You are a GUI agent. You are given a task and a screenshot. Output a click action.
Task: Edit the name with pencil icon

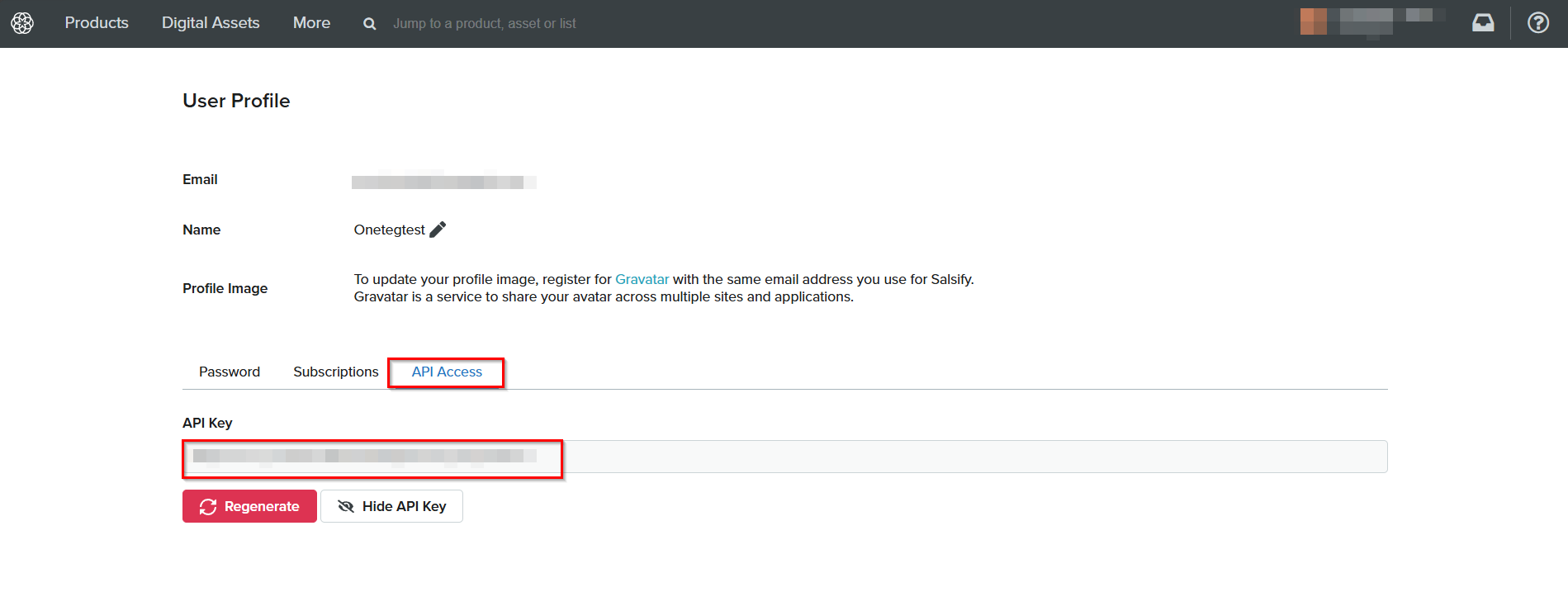(438, 230)
